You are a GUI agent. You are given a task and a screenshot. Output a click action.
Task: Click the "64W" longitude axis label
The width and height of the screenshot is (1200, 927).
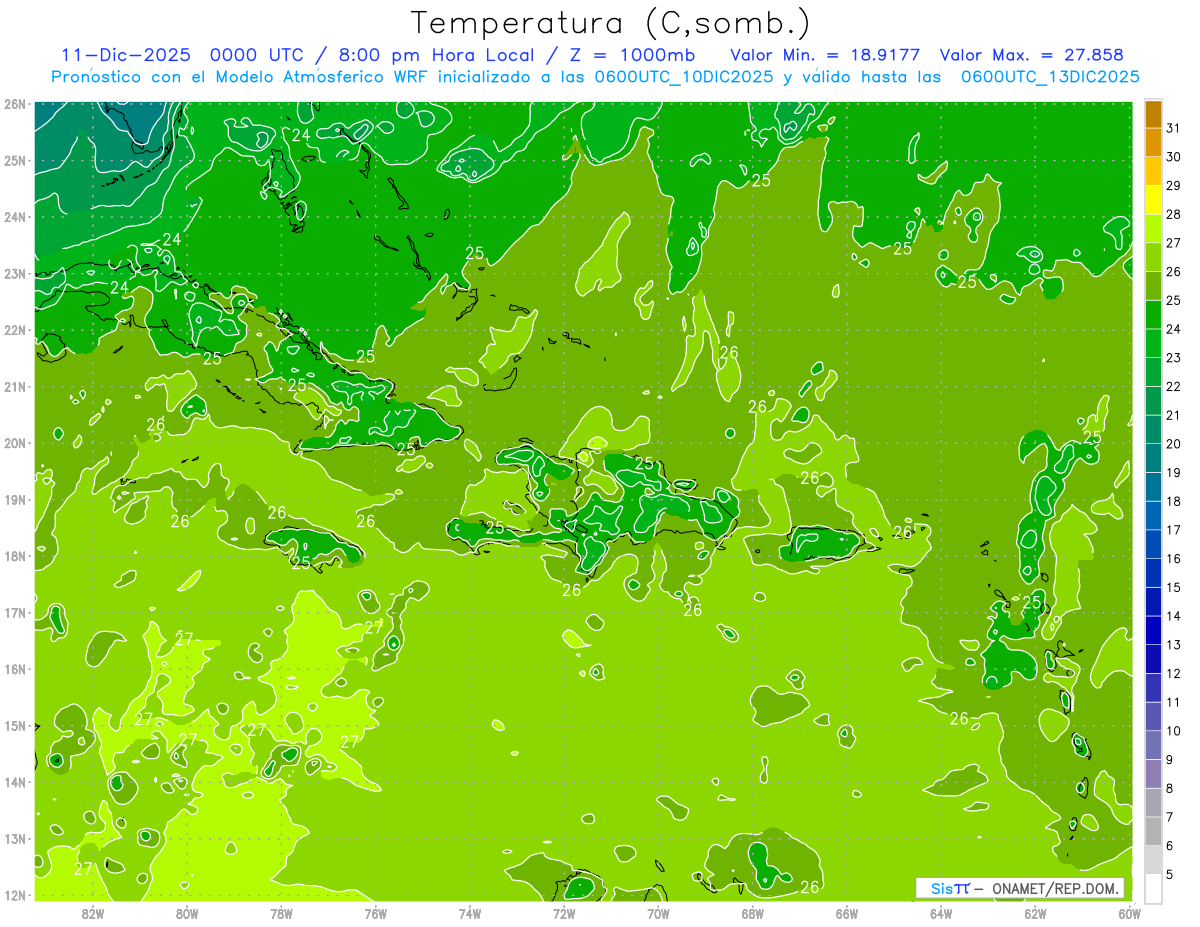point(941,912)
